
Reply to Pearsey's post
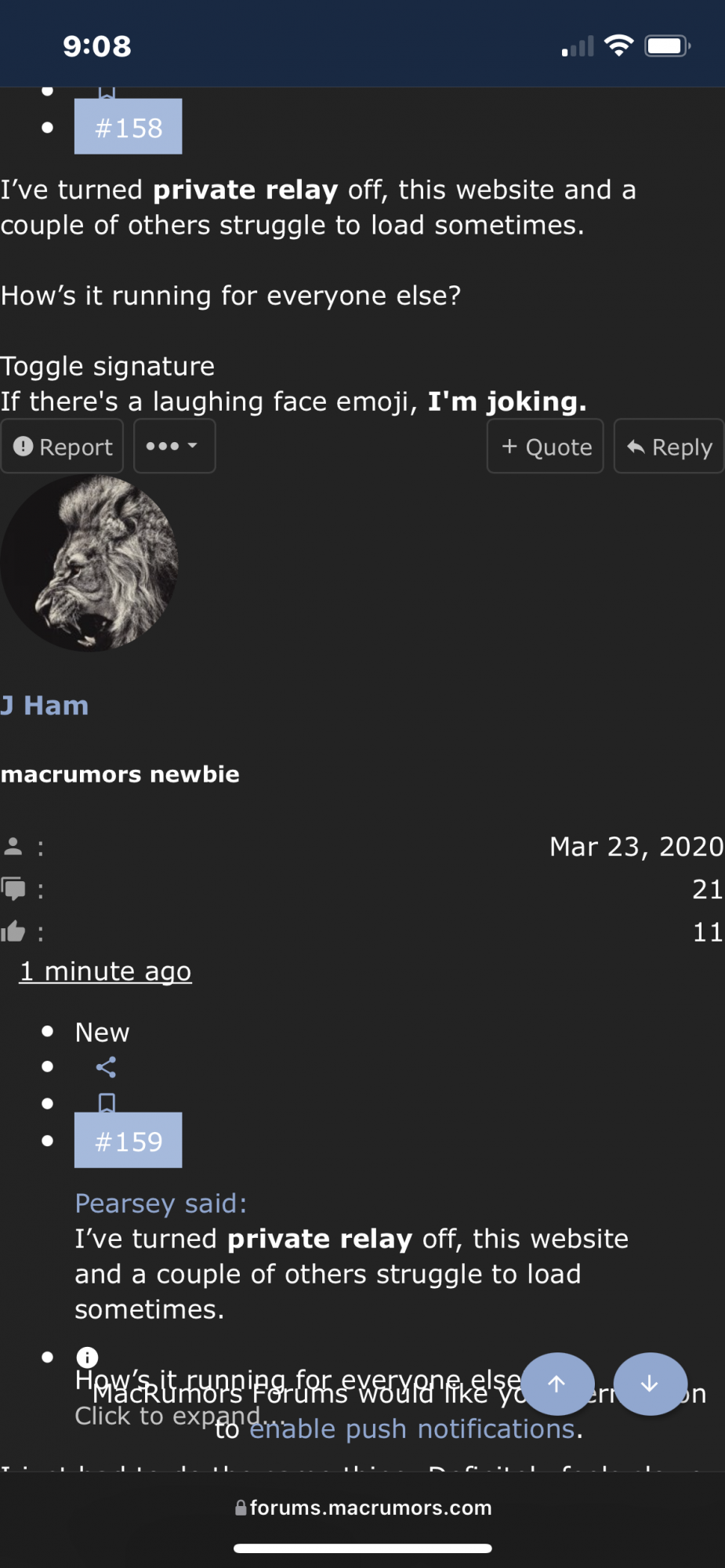(x=669, y=446)
